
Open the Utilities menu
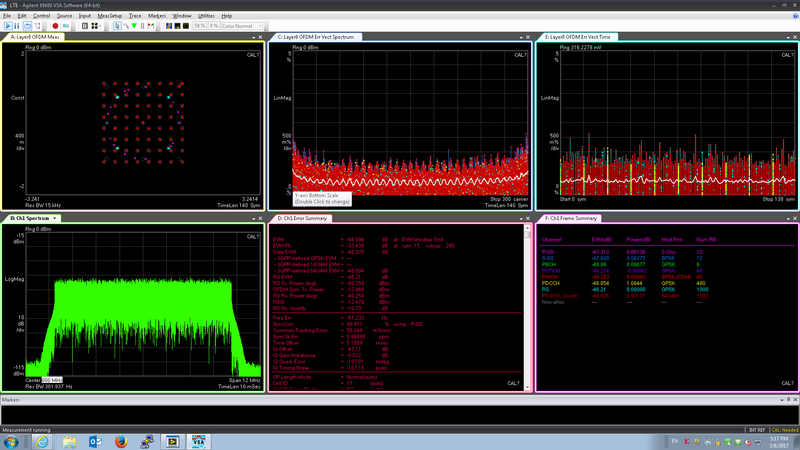coord(208,16)
